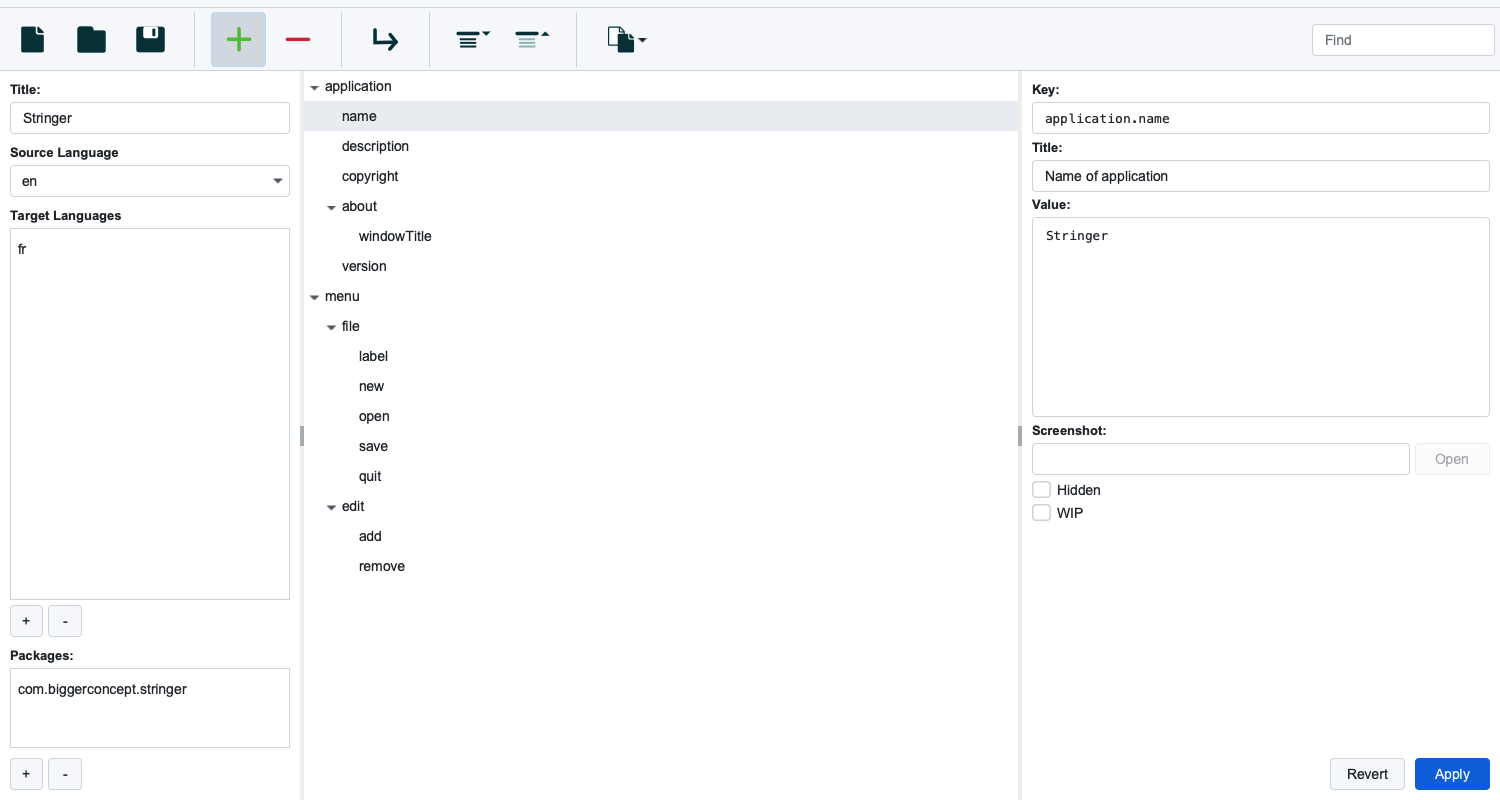Open the Source Language dropdown

[150, 181]
